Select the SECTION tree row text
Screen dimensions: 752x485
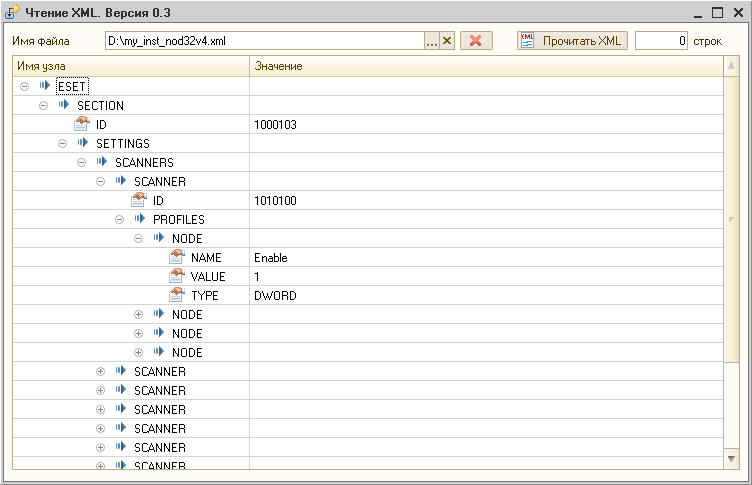[100, 106]
